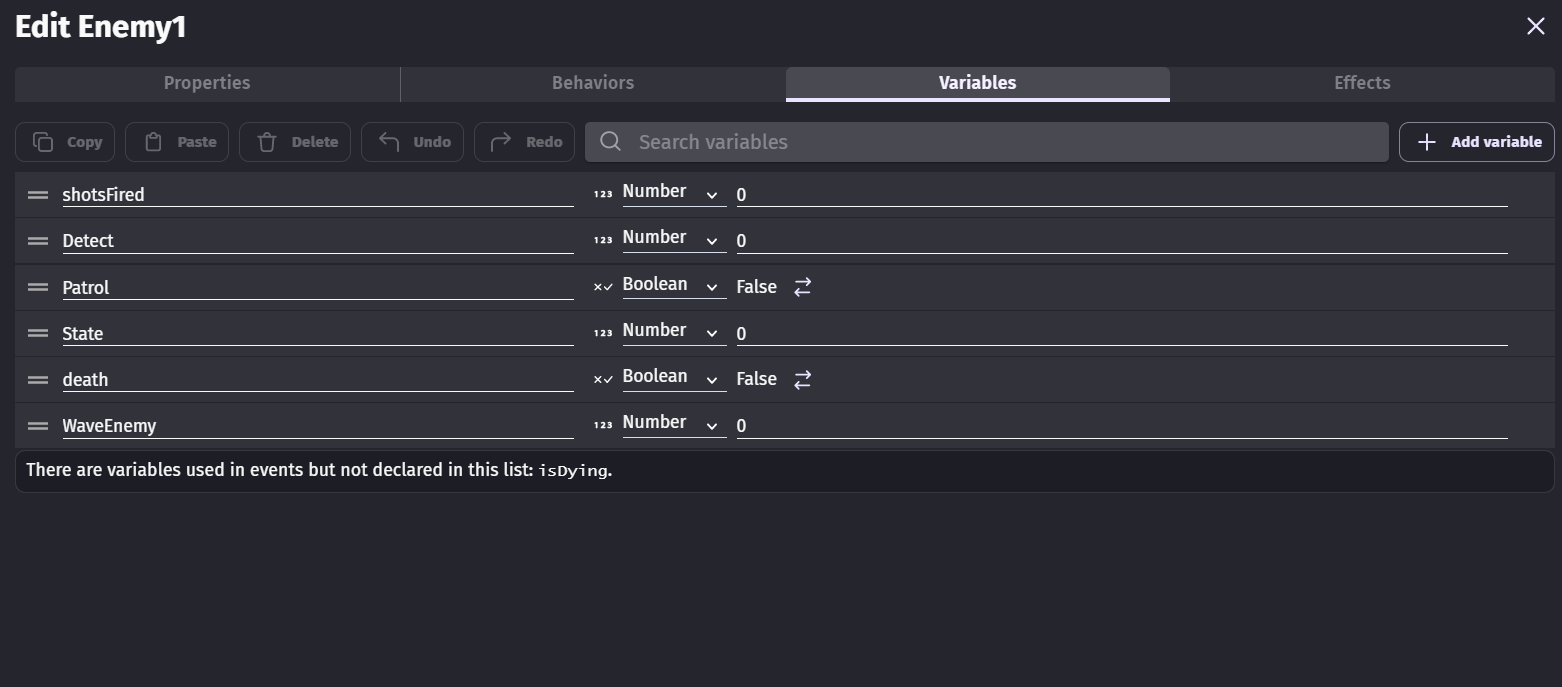Grab the drag handle for shotsFired
Viewport: 1562px width, 687px height.
[x=38, y=195]
